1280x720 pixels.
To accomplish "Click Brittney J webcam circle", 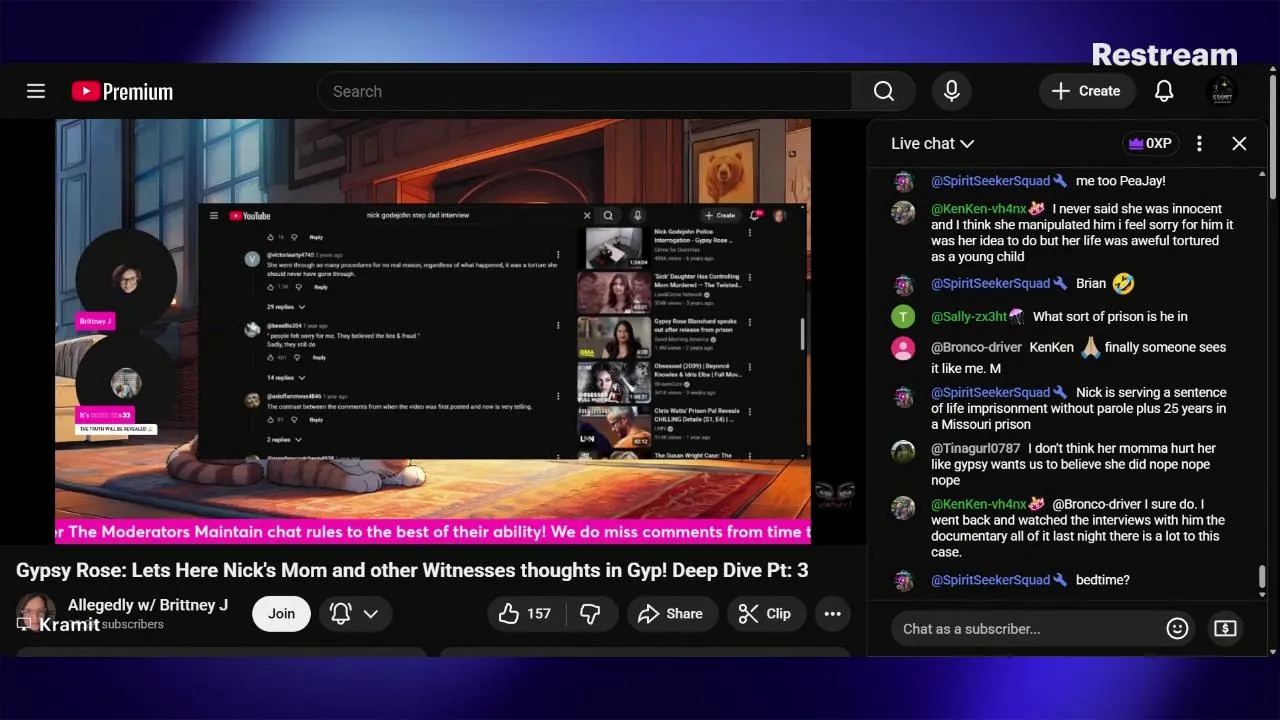I will 126,279.
